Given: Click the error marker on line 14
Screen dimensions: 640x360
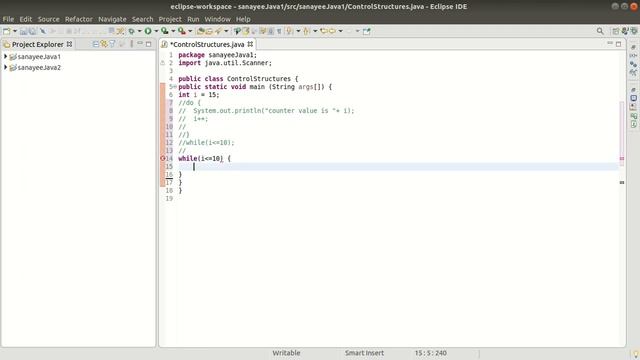Looking at the screenshot, I should pos(162,158).
